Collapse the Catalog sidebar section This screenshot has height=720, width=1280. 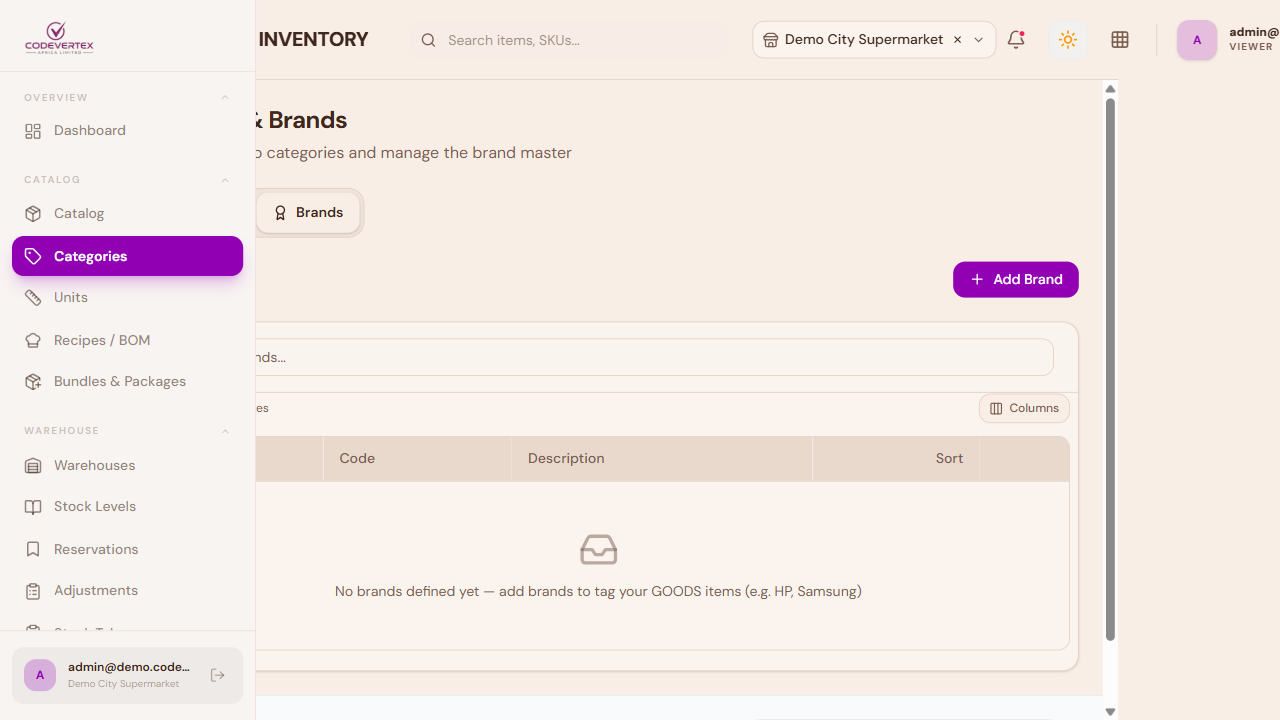pyautogui.click(x=225, y=180)
